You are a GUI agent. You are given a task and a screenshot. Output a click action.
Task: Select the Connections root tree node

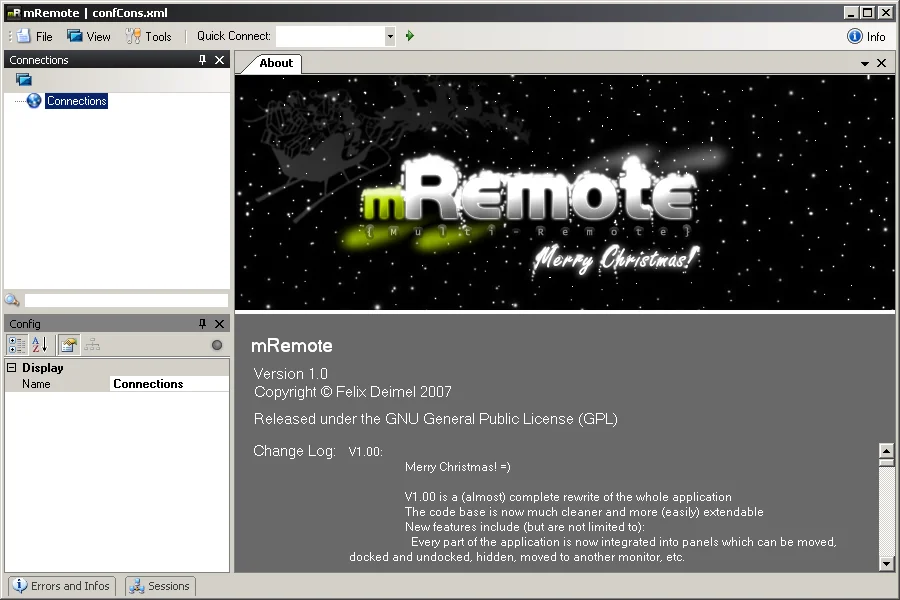pyautogui.click(x=77, y=101)
